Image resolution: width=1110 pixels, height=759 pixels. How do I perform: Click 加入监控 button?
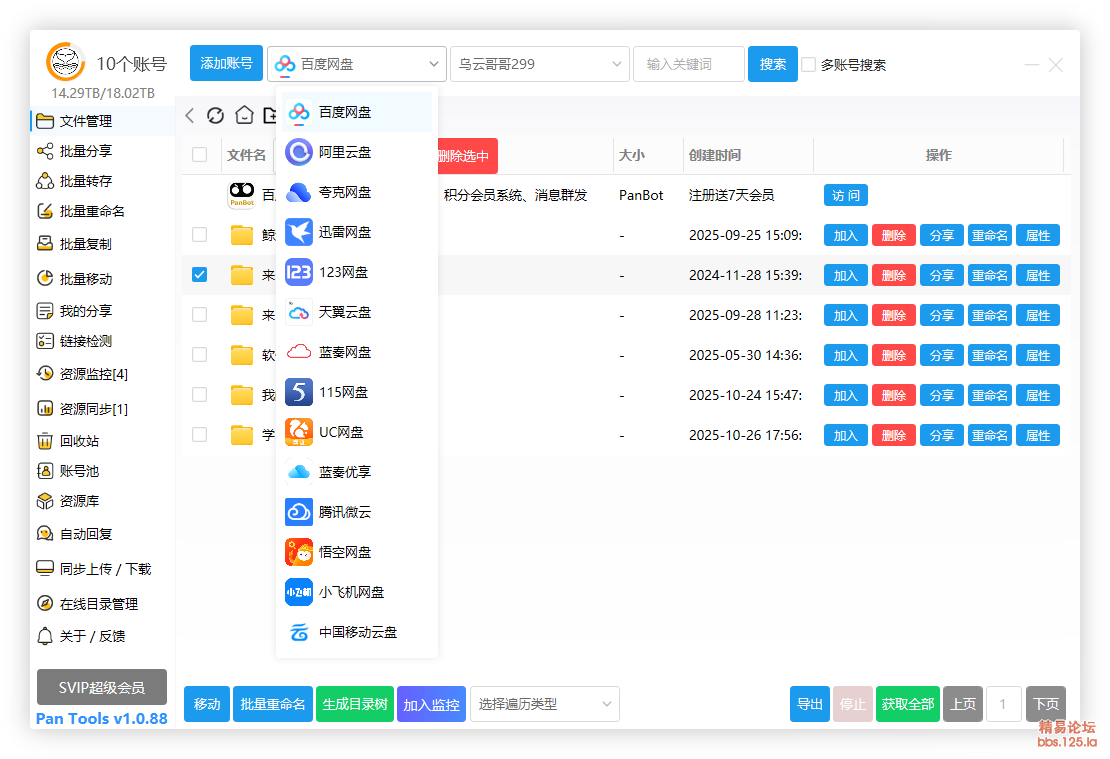pyautogui.click(x=431, y=704)
